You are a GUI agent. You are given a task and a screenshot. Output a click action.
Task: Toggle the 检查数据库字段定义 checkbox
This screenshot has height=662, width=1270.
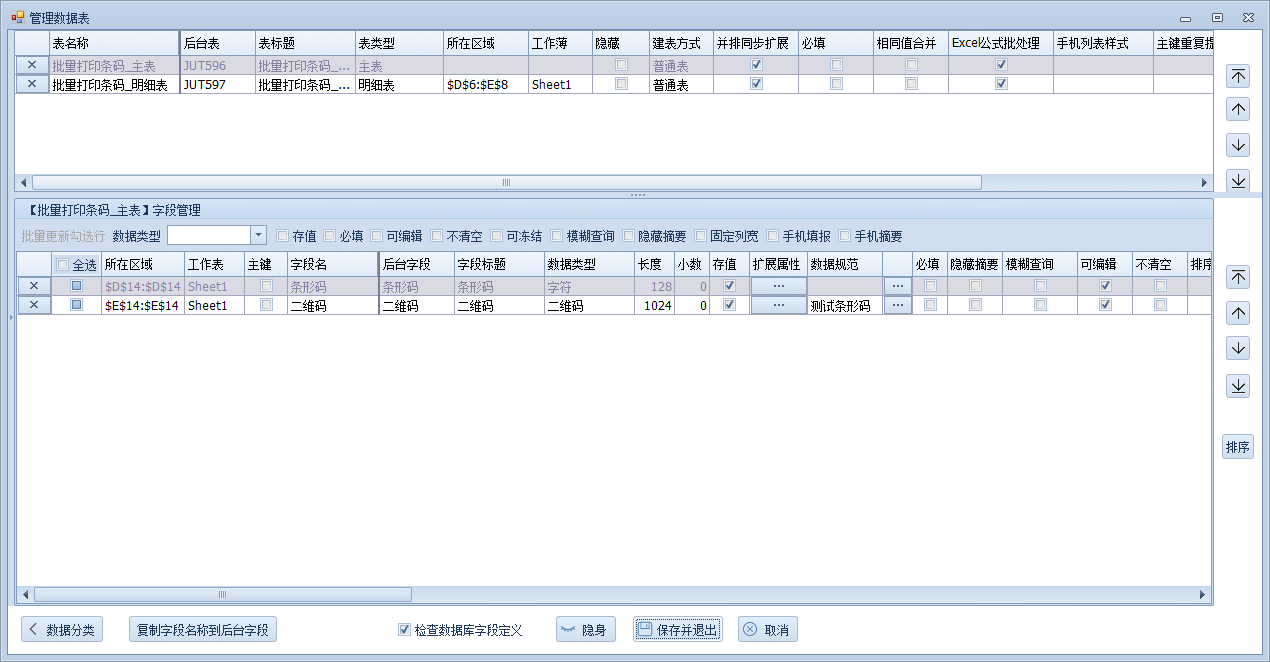click(x=404, y=630)
